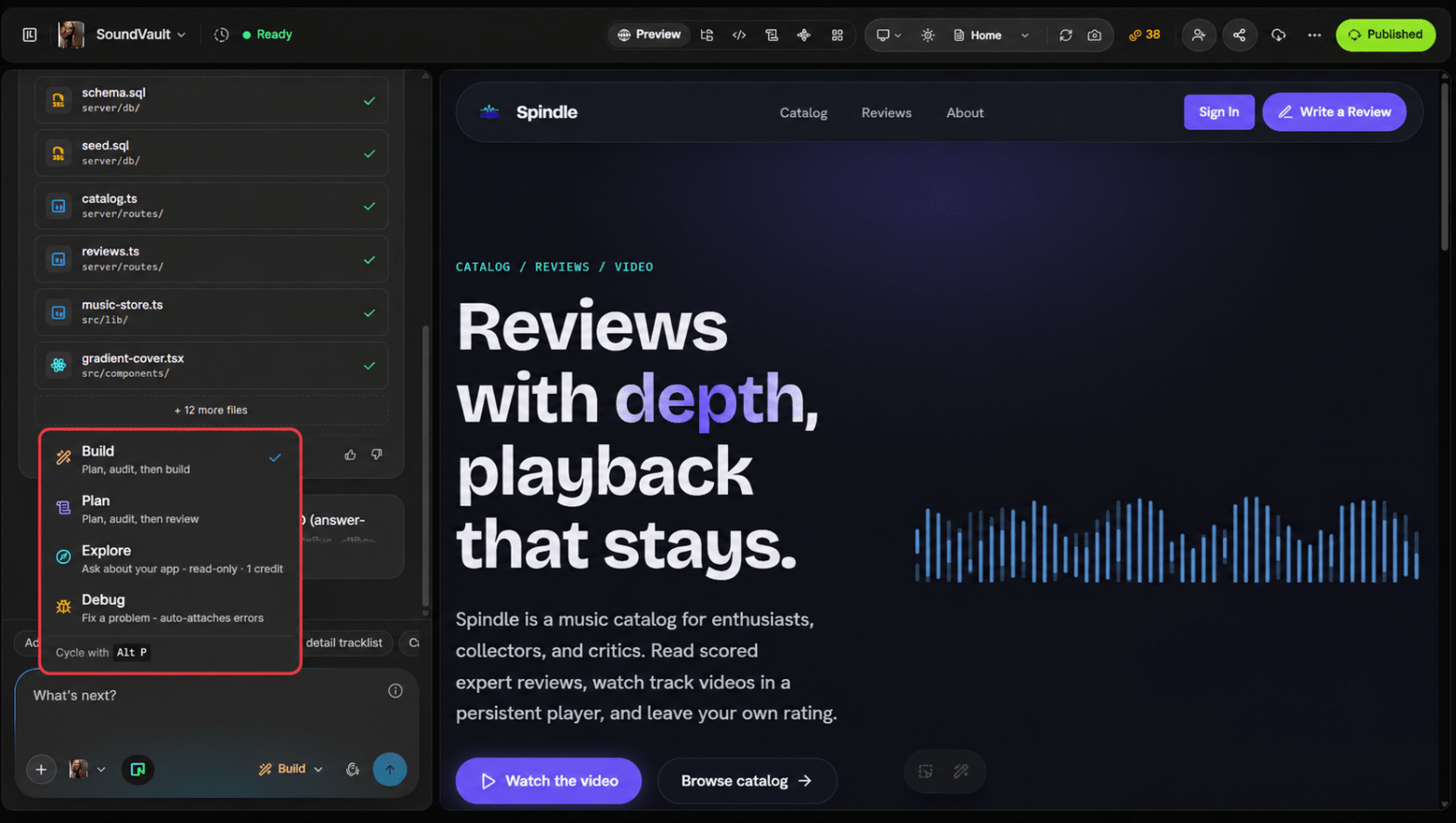The height and width of the screenshot is (823, 1456).
Task: Click the thumbs down icon
Action: 377,454
